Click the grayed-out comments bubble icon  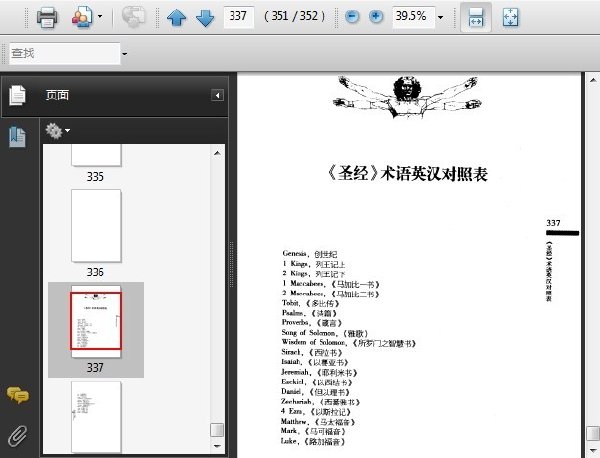tap(134, 17)
